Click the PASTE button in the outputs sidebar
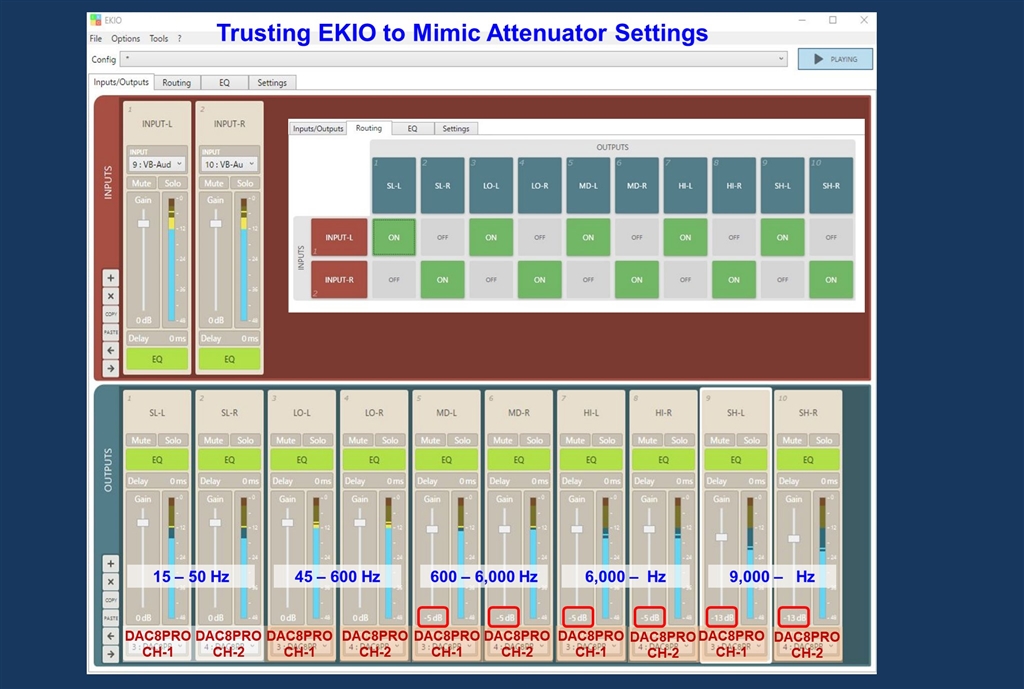Screen dimensions: 1024x689 pyautogui.click(x=110, y=618)
